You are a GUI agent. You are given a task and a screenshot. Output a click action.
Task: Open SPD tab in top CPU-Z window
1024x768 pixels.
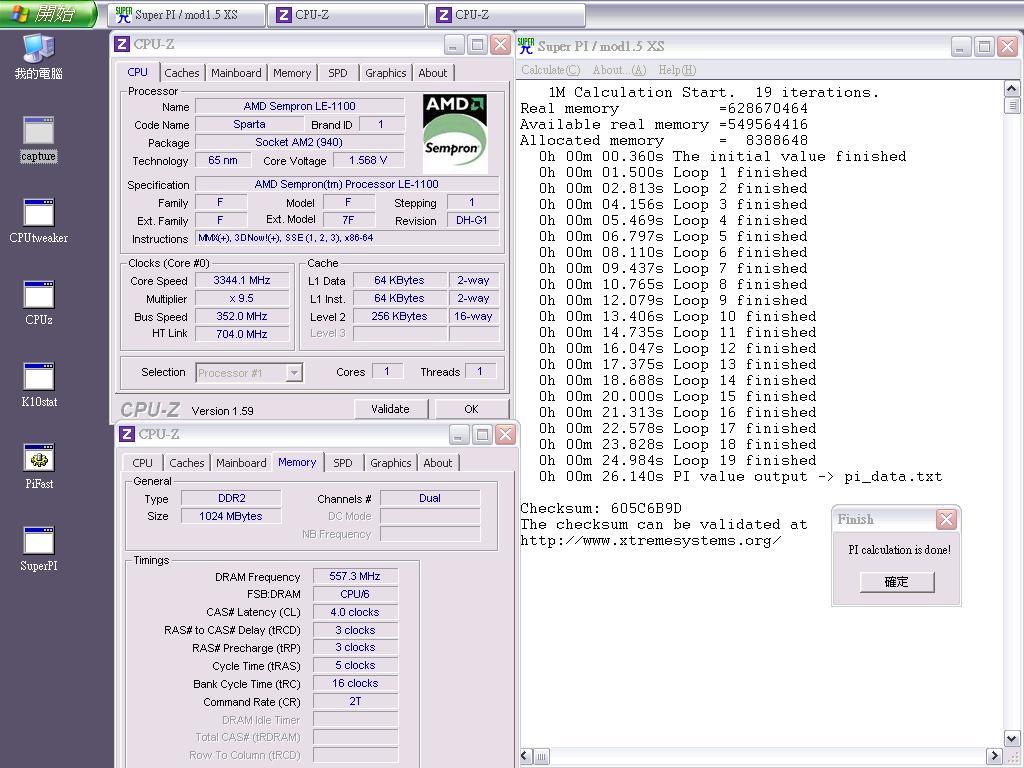pos(338,73)
